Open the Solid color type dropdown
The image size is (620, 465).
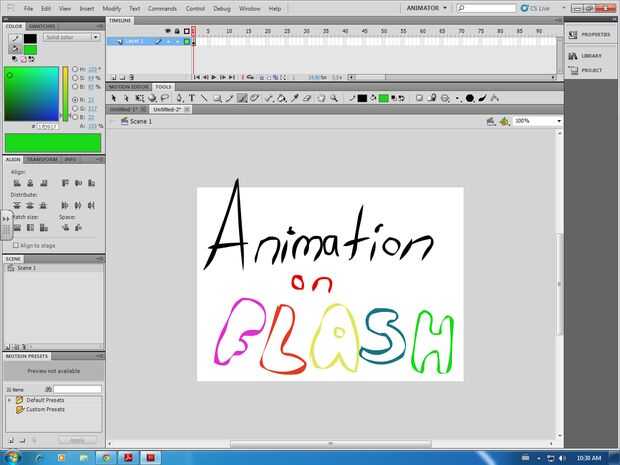coord(72,37)
